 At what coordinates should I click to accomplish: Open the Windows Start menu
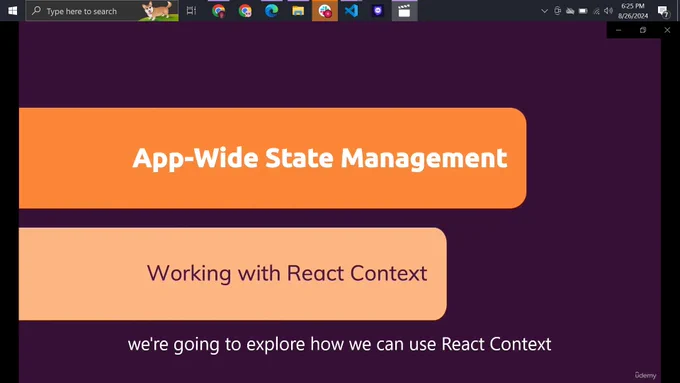pyautogui.click(x=13, y=11)
